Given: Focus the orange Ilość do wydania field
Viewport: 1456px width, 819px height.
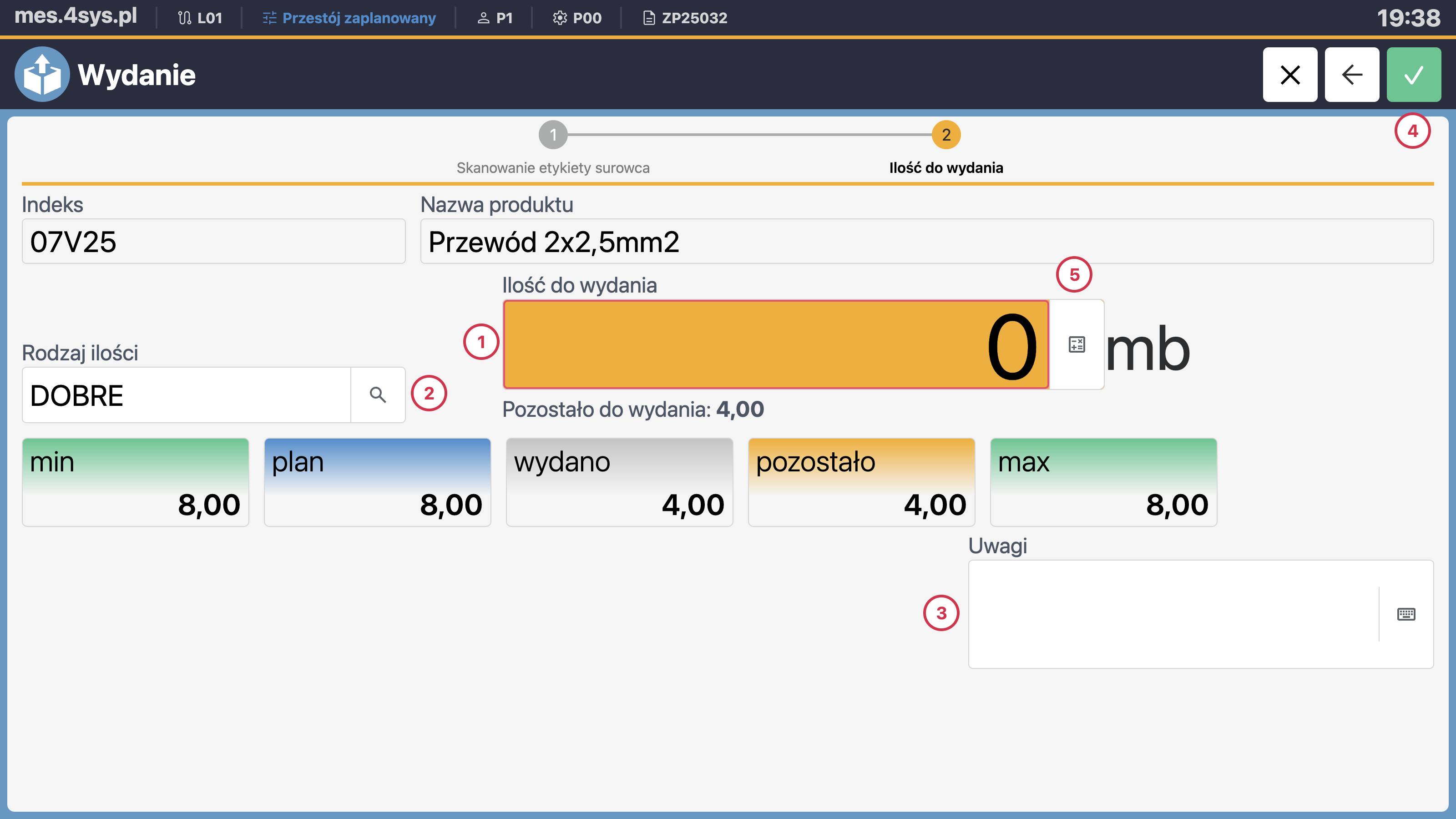Looking at the screenshot, I should [775, 344].
